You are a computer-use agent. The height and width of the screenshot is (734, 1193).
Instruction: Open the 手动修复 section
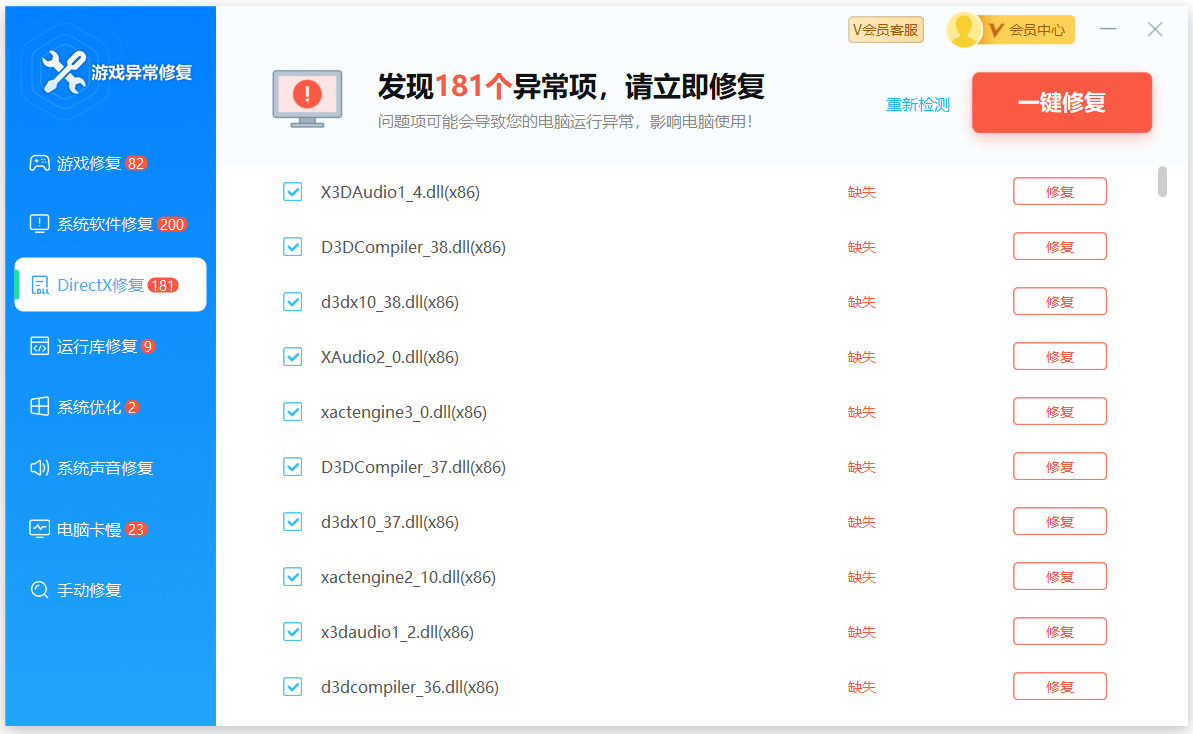pyautogui.click(x=80, y=590)
